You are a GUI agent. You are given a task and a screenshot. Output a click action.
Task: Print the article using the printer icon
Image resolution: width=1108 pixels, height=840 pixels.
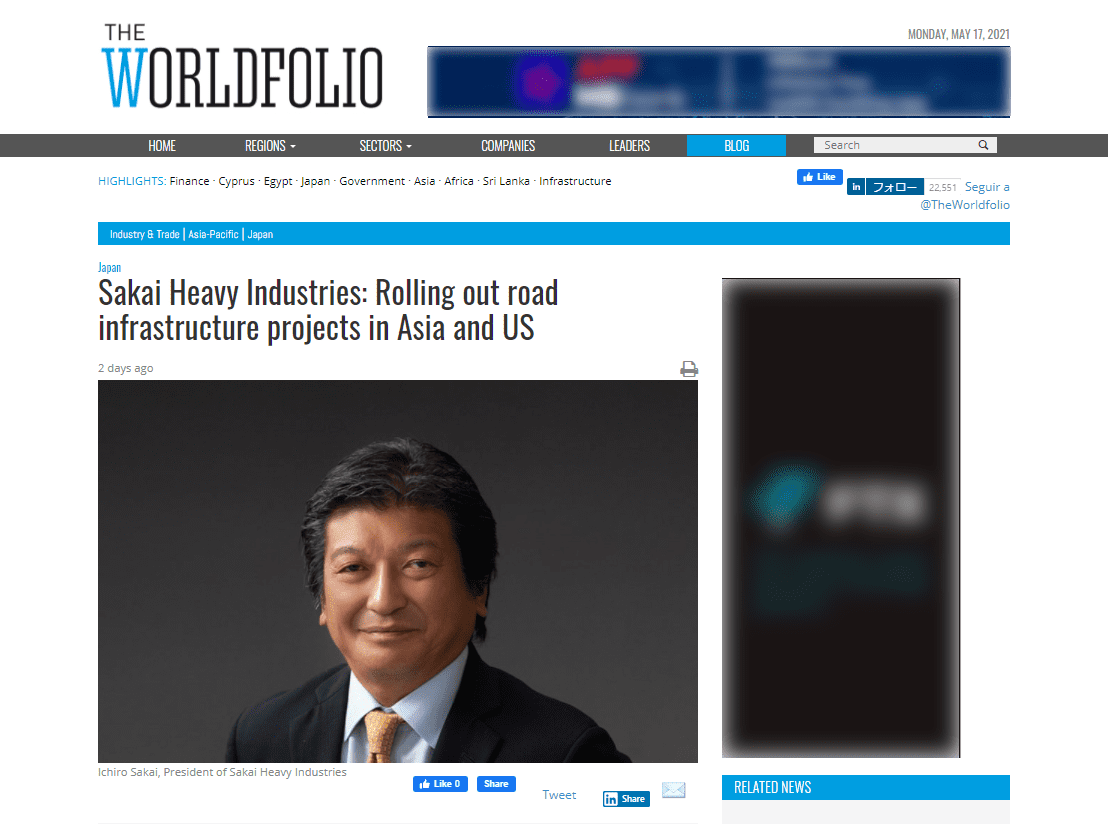pyautogui.click(x=689, y=369)
